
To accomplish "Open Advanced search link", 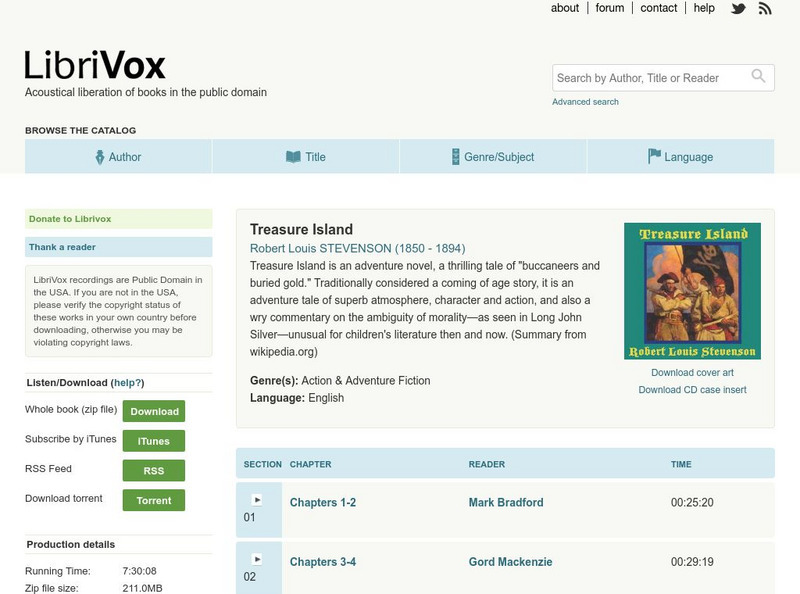I will pyautogui.click(x=585, y=102).
